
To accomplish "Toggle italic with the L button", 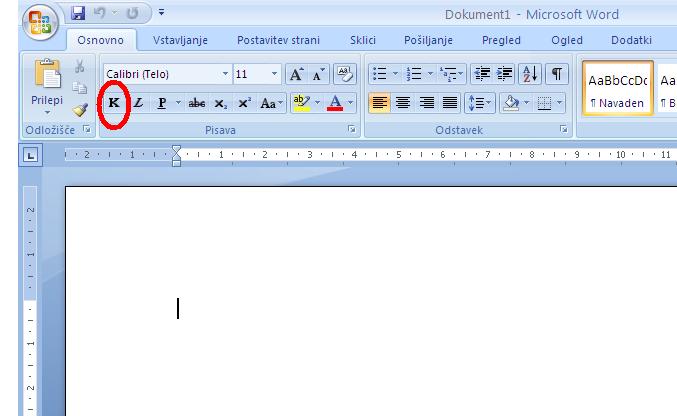I will click(x=138, y=103).
